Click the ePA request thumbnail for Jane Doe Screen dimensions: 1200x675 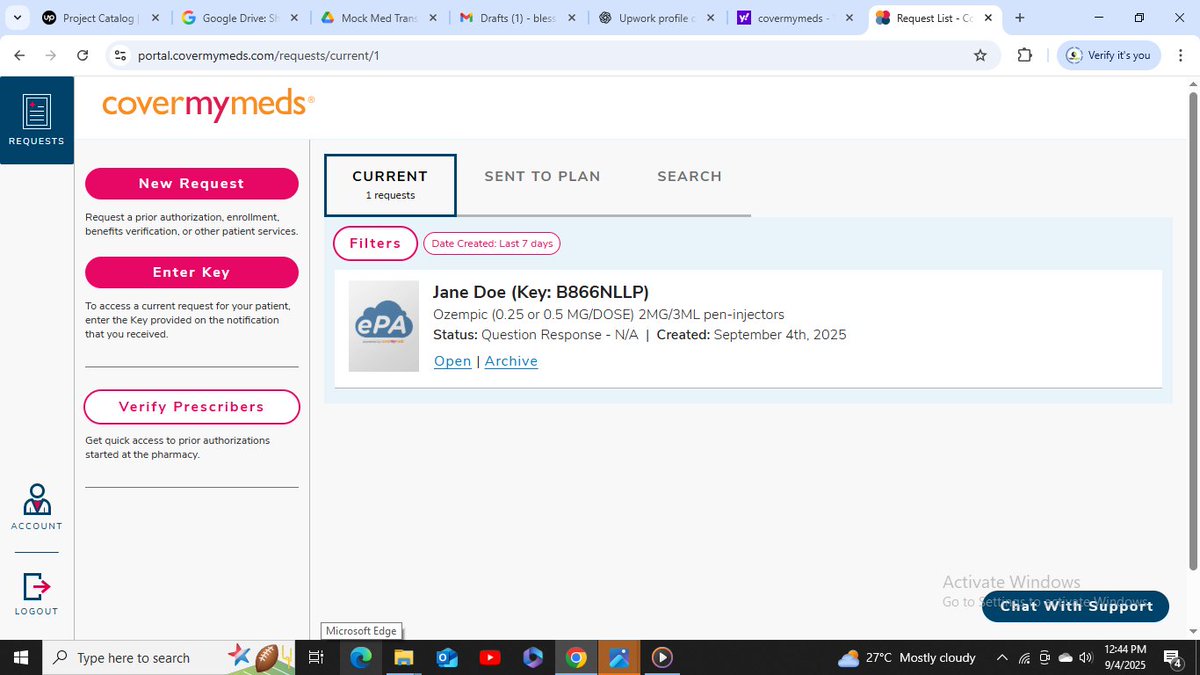pos(384,326)
